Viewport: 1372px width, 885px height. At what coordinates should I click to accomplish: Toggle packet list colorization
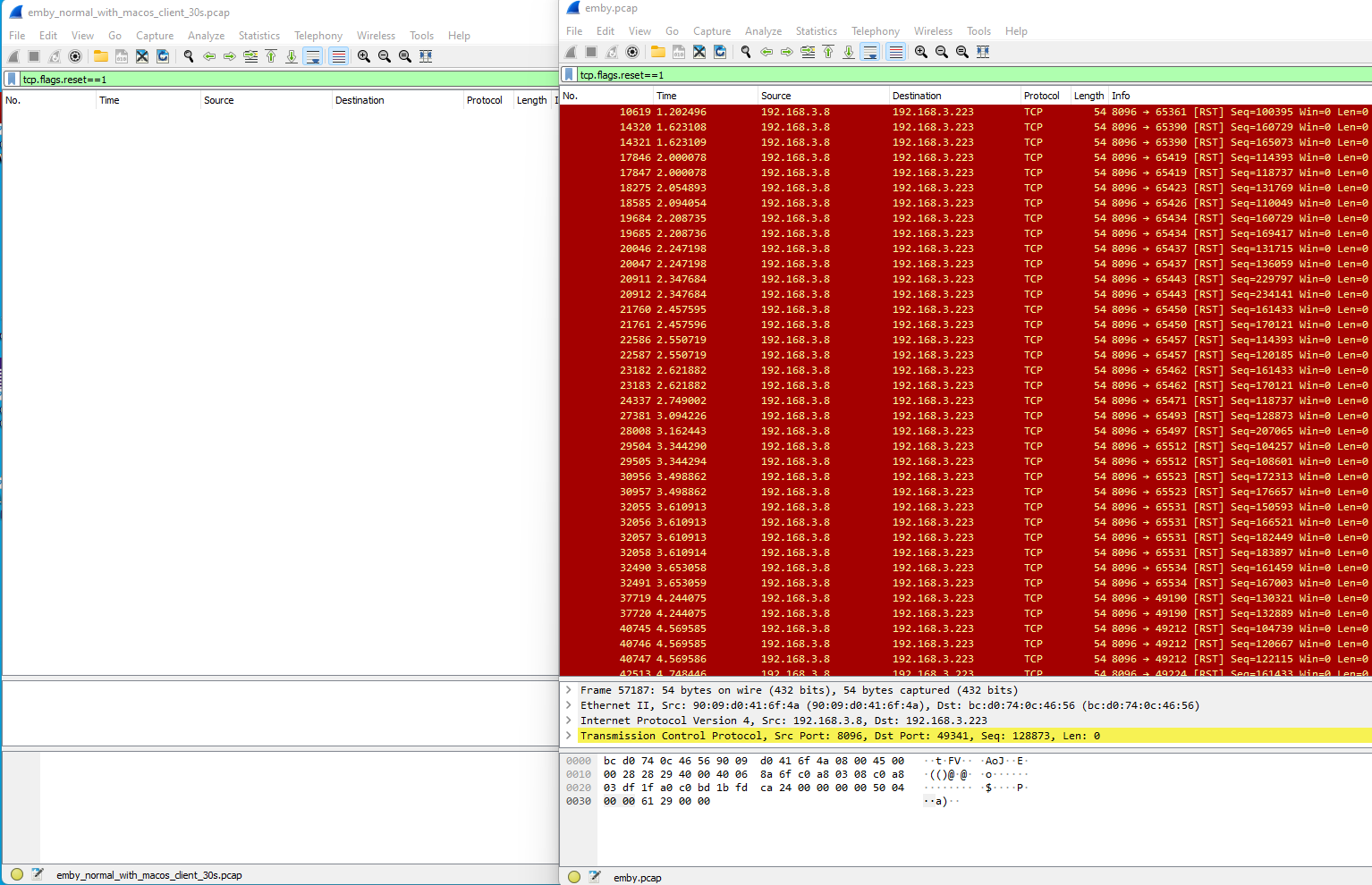pyautogui.click(x=895, y=51)
